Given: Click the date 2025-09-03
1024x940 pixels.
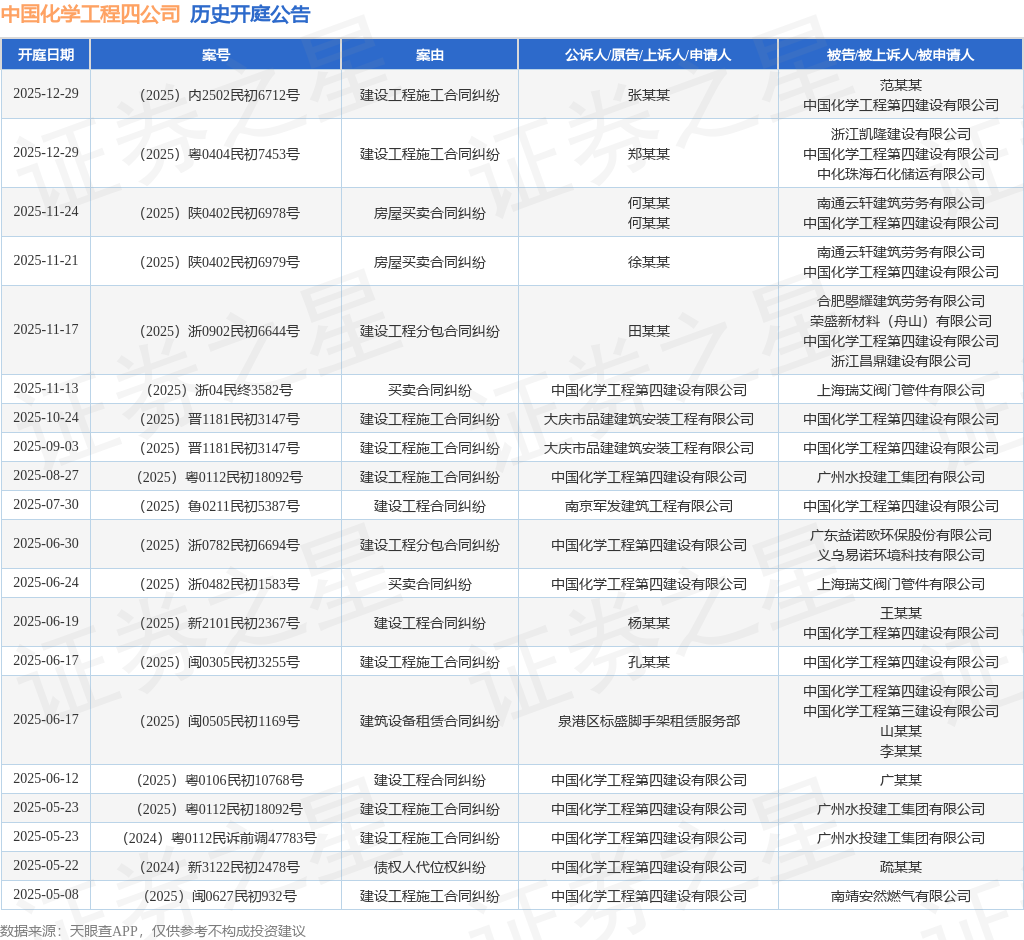Looking at the screenshot, I should (x=46, y=447).
